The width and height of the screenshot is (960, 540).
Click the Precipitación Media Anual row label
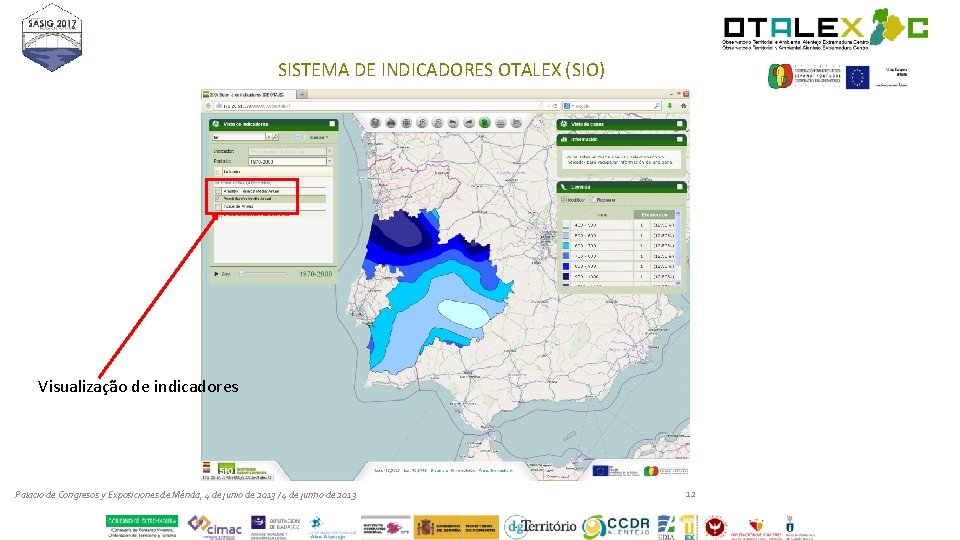[247, 199]
